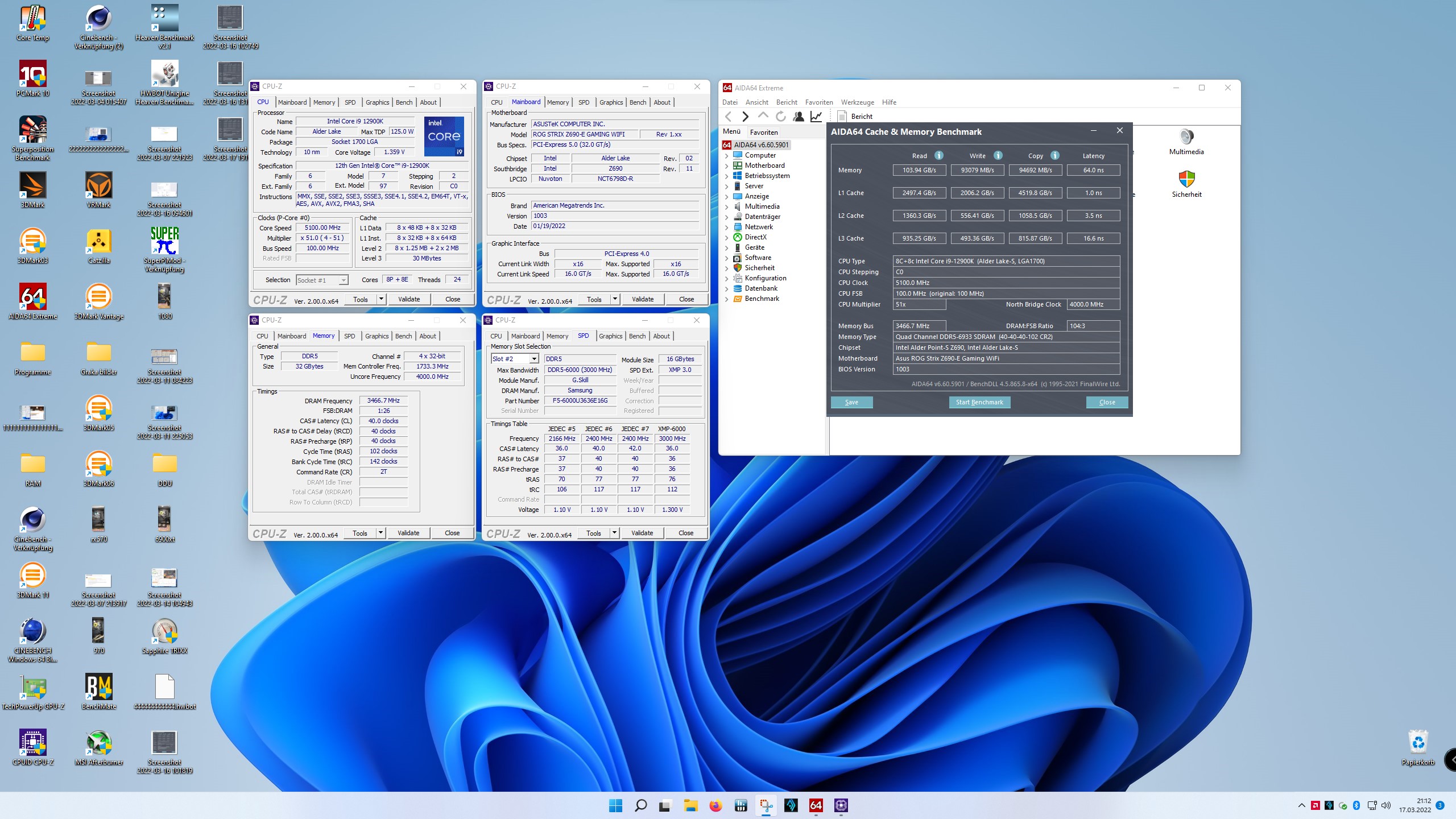Click the Windows Start button in taskbar

[x=615, y=805]
